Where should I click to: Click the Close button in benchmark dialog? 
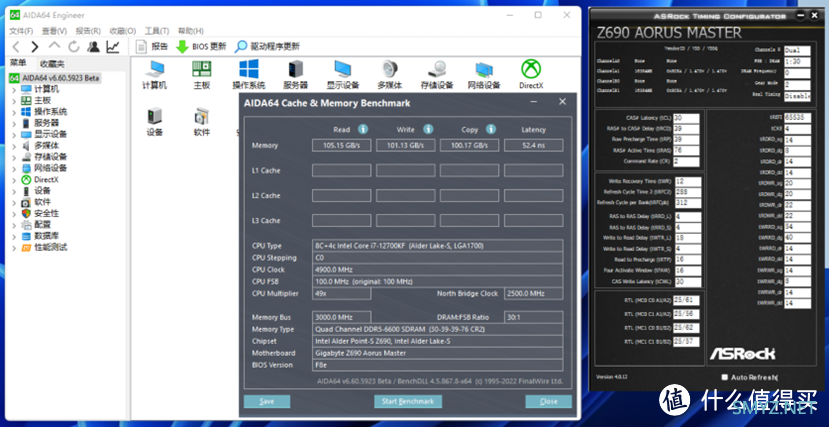tap(548, 402)
